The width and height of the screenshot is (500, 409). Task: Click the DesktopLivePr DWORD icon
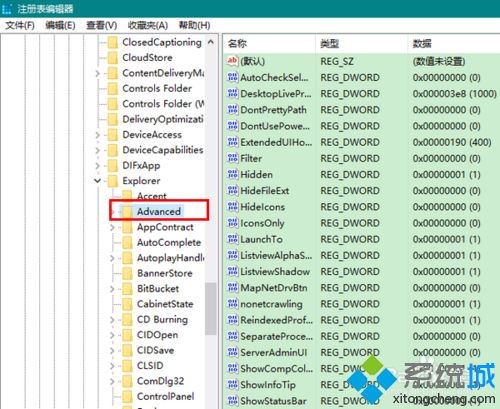coord(232,93)
